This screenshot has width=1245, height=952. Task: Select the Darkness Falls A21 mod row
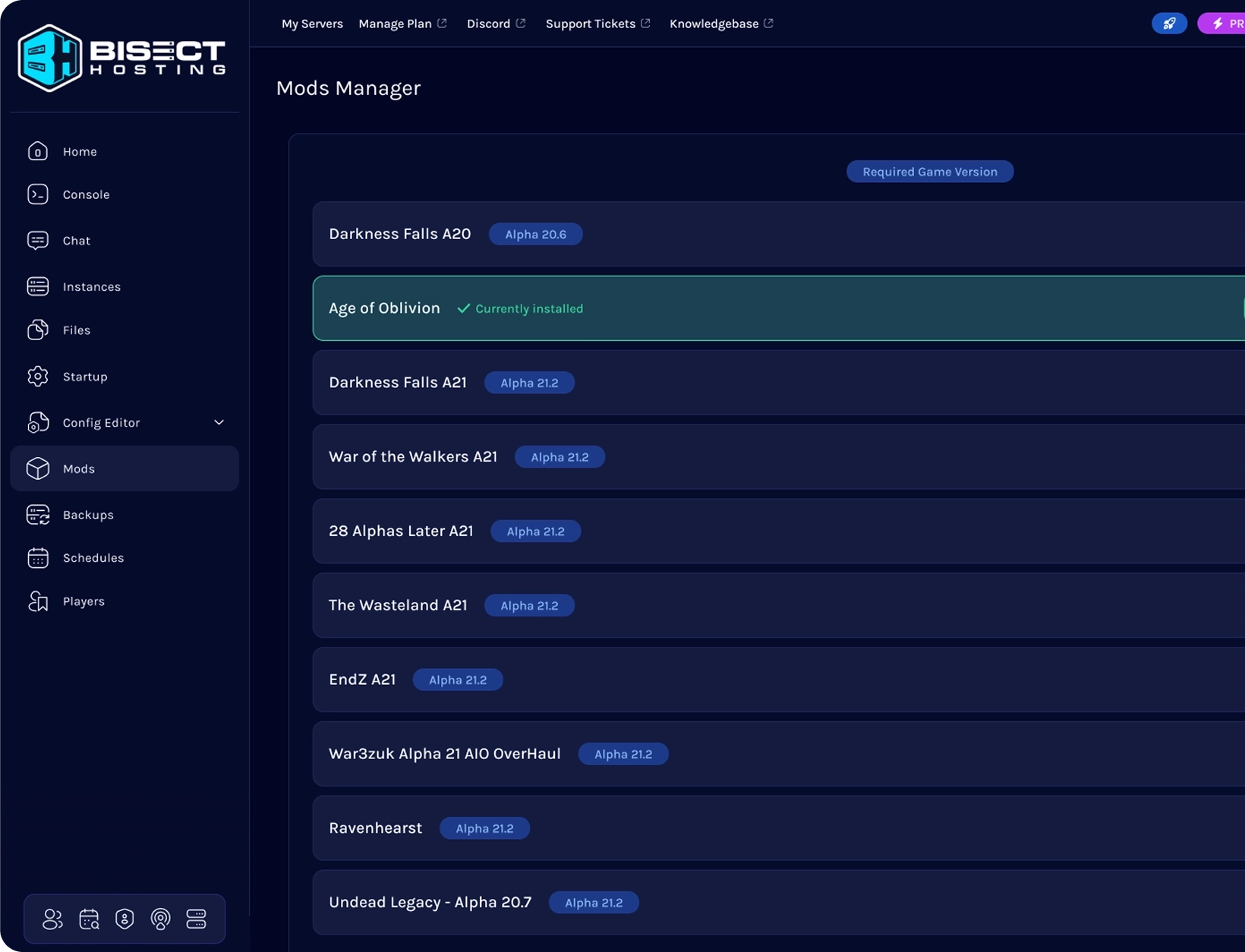click(x=779, y=383)
